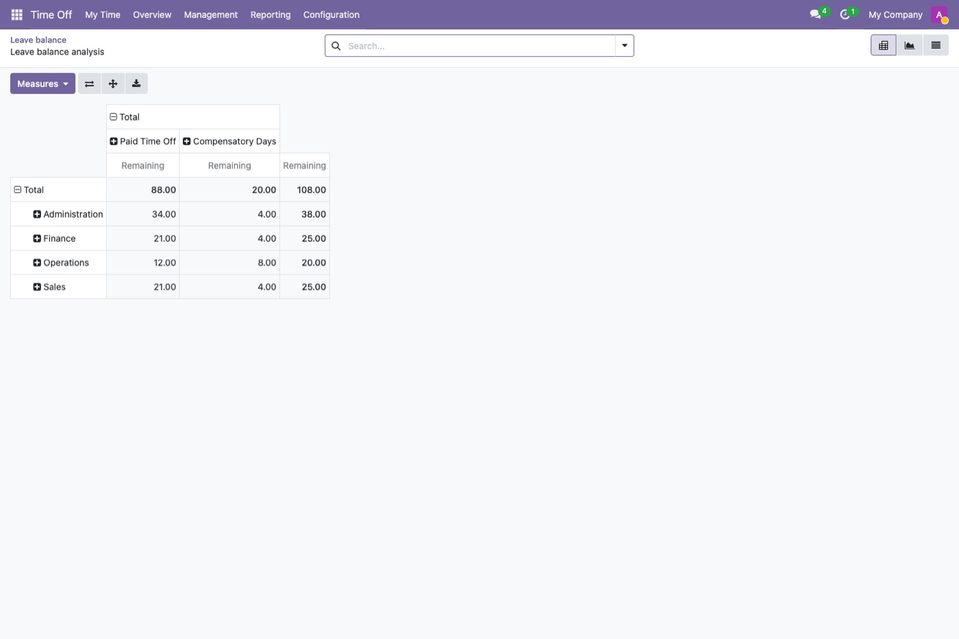Open the apps grid menu icon
The image size is (959, 639).
(17, 15)
